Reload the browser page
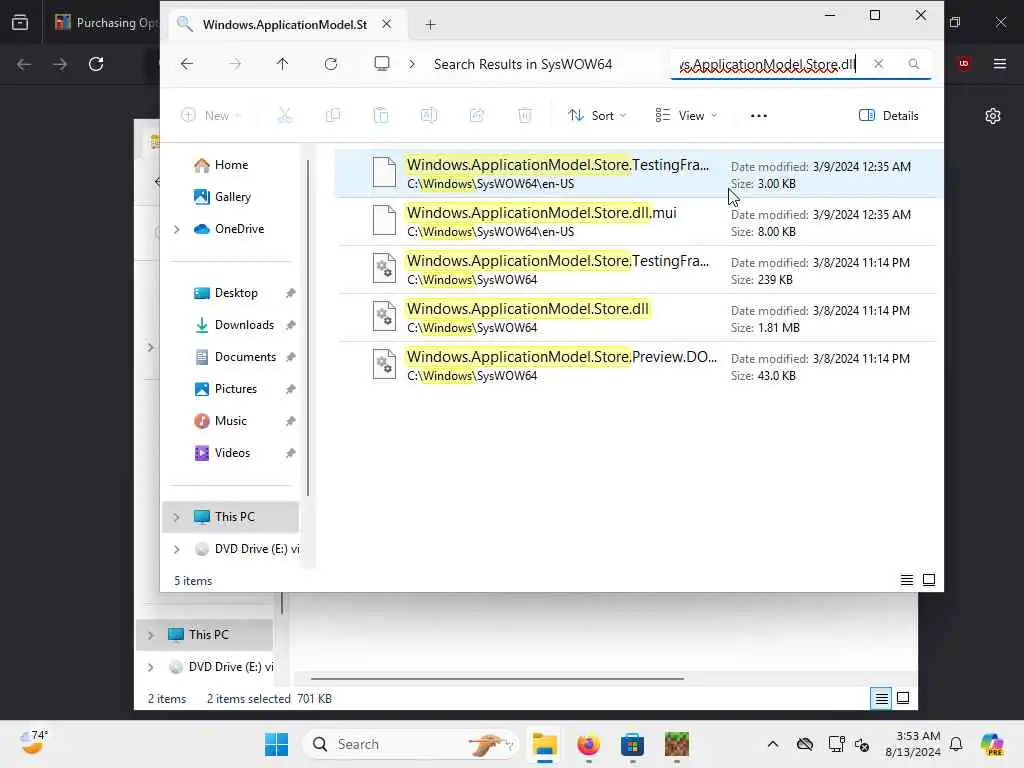Screen dimensions: 1024x768 (96, 64)
